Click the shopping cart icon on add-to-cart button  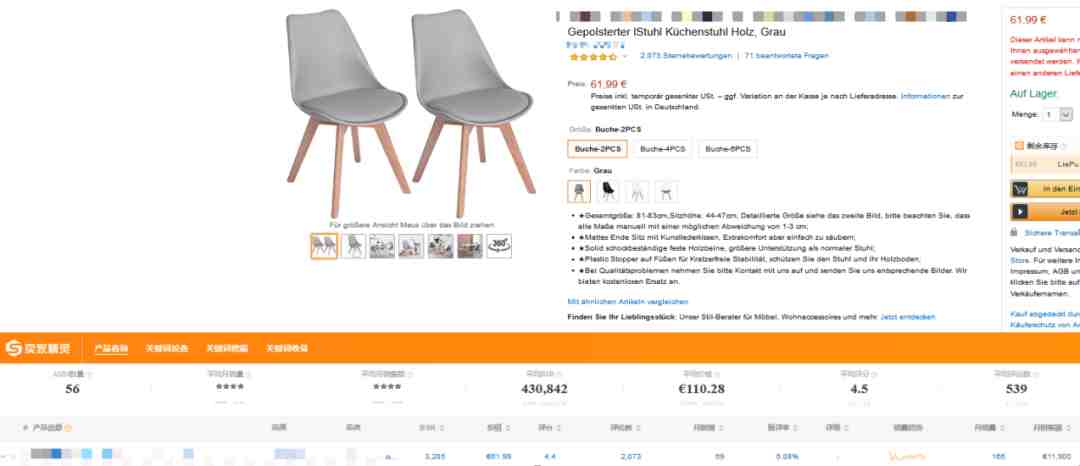pos(1019,189)
